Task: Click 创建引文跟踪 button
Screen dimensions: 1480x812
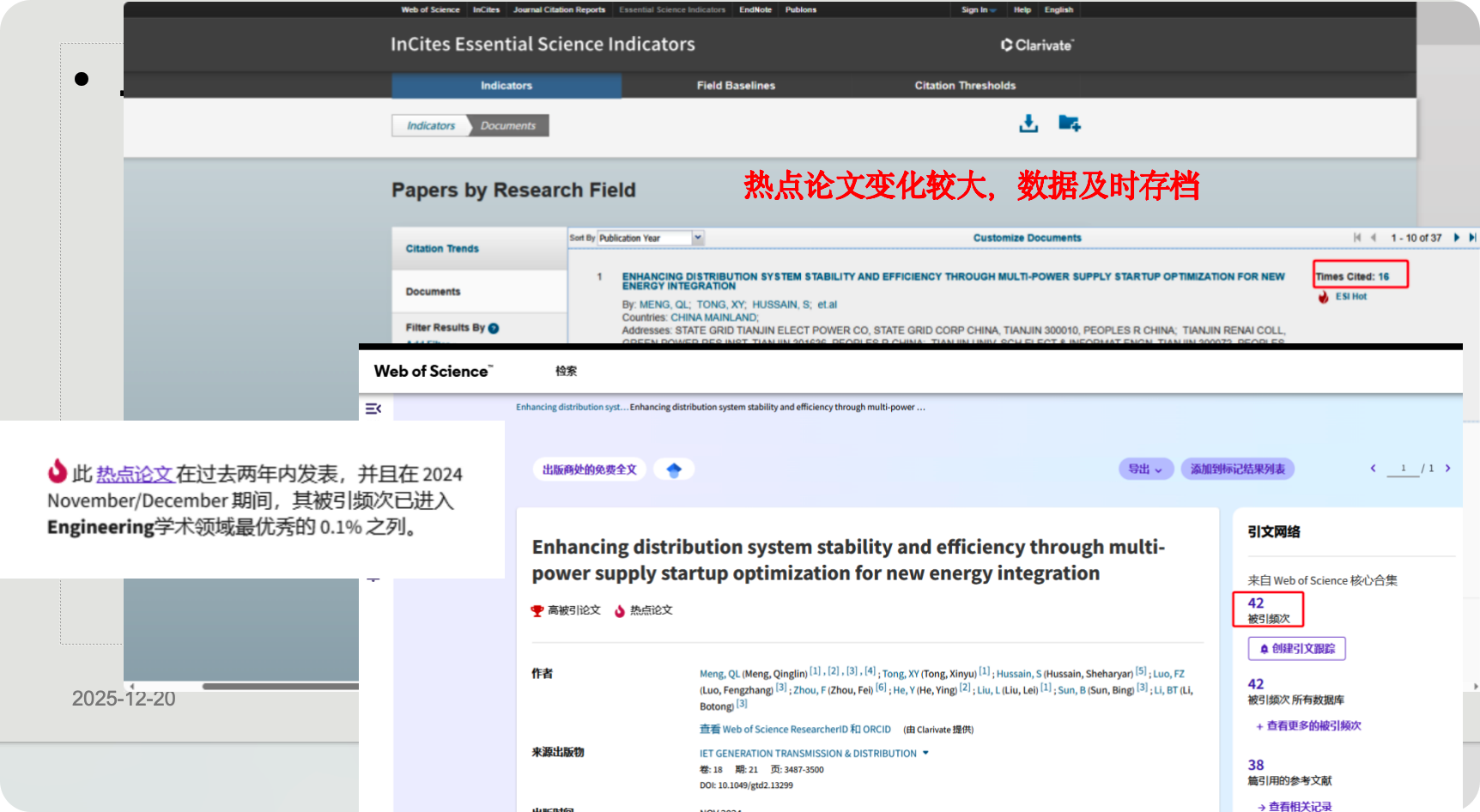Action: coord(1297,649)
